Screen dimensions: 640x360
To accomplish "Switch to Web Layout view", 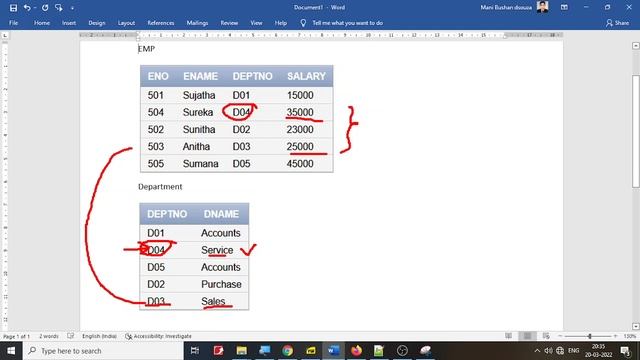I will tap(546, 336).
